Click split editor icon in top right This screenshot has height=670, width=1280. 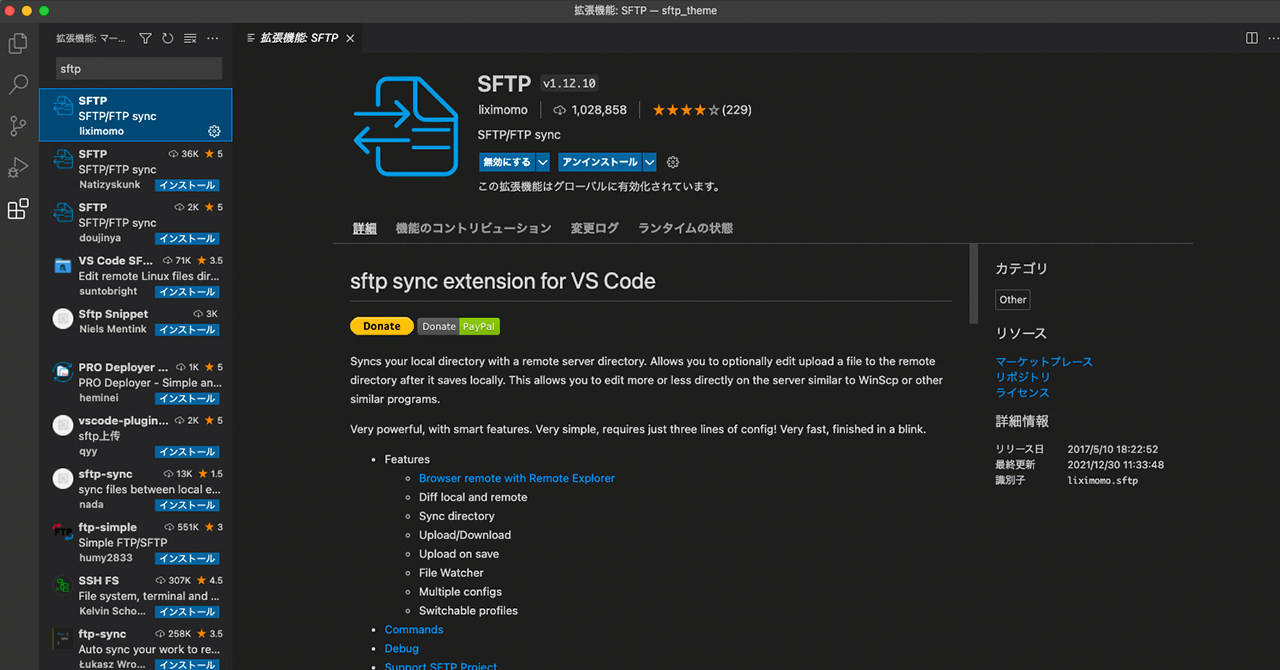1251,38
